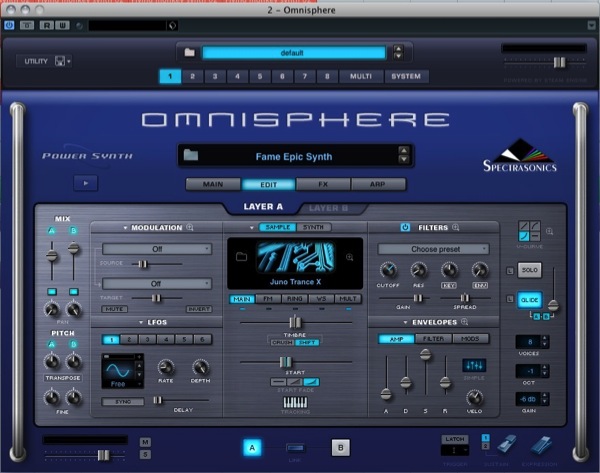Select the bottom layer B button
Screen dimensions: 600x473
pos(341,447)
